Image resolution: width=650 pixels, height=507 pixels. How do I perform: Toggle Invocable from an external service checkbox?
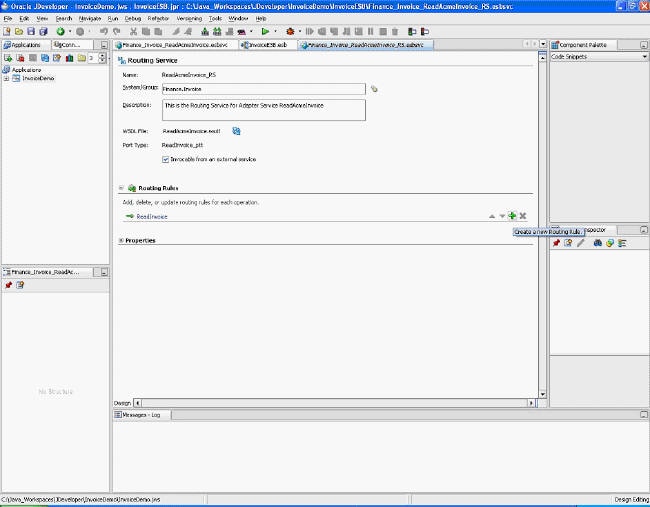pyautogui.click(x=165, y=159)
